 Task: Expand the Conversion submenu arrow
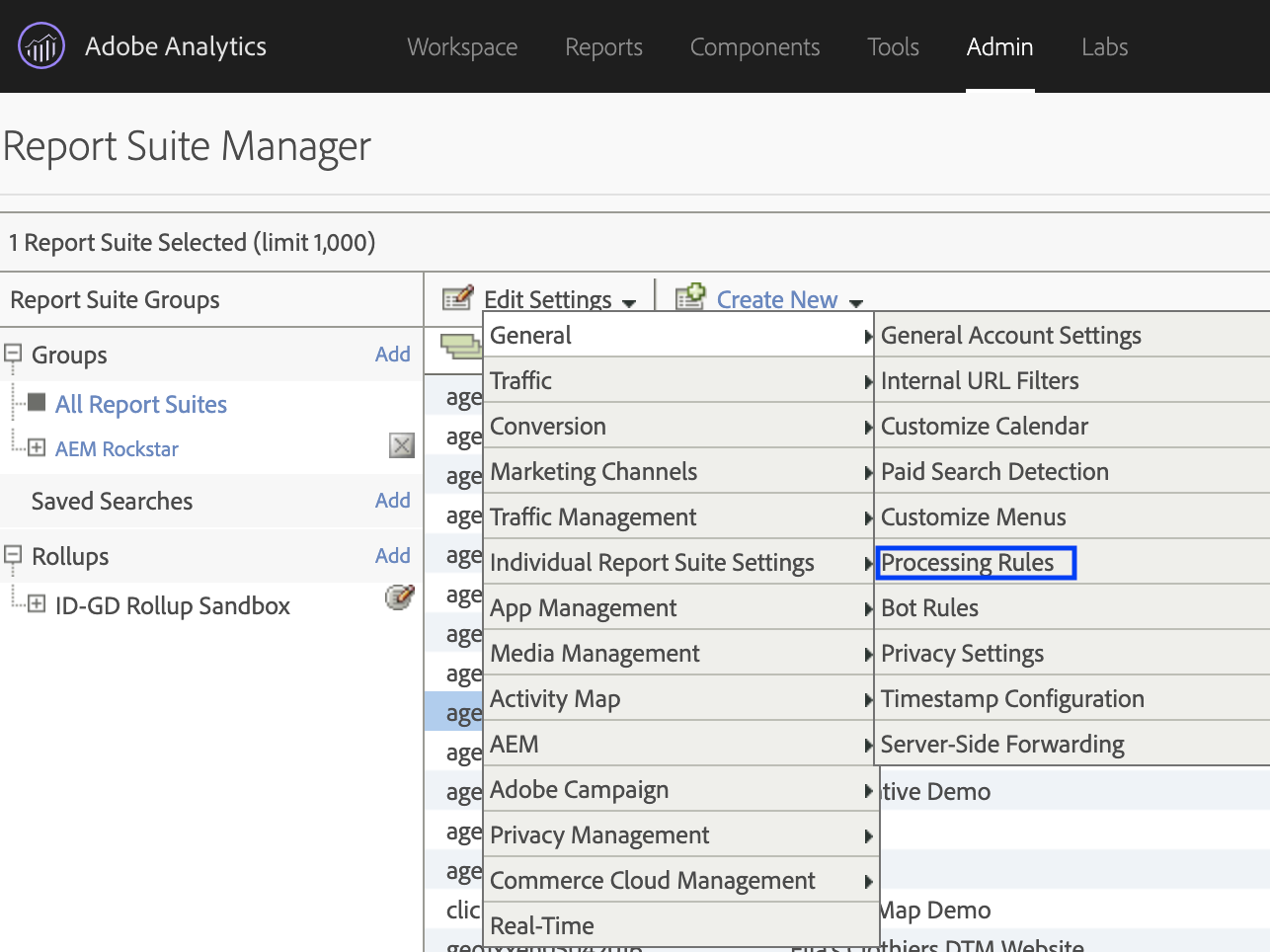click(869, 427)
